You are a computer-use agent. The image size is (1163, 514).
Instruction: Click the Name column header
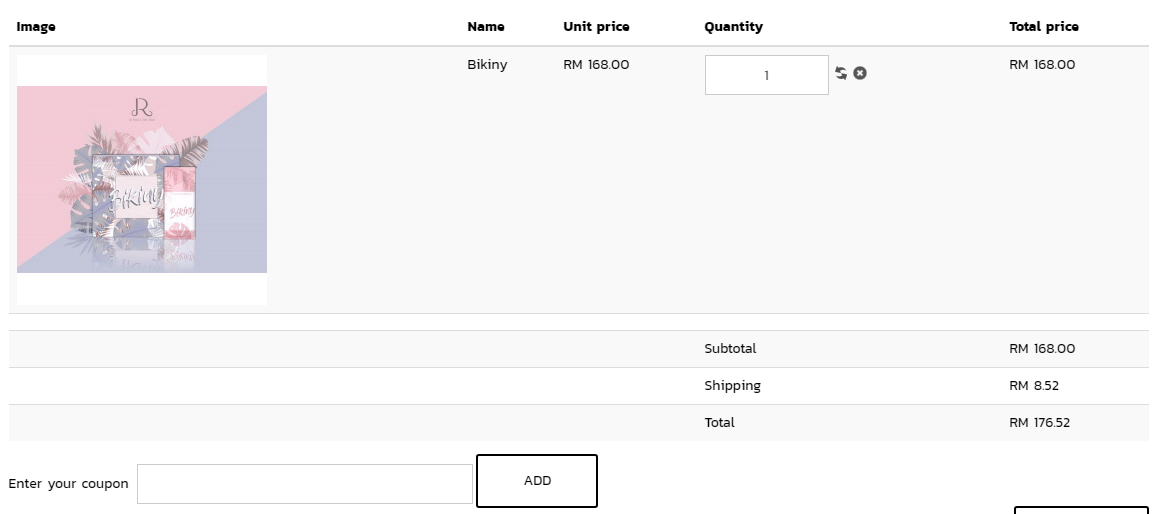click(486, 27)
